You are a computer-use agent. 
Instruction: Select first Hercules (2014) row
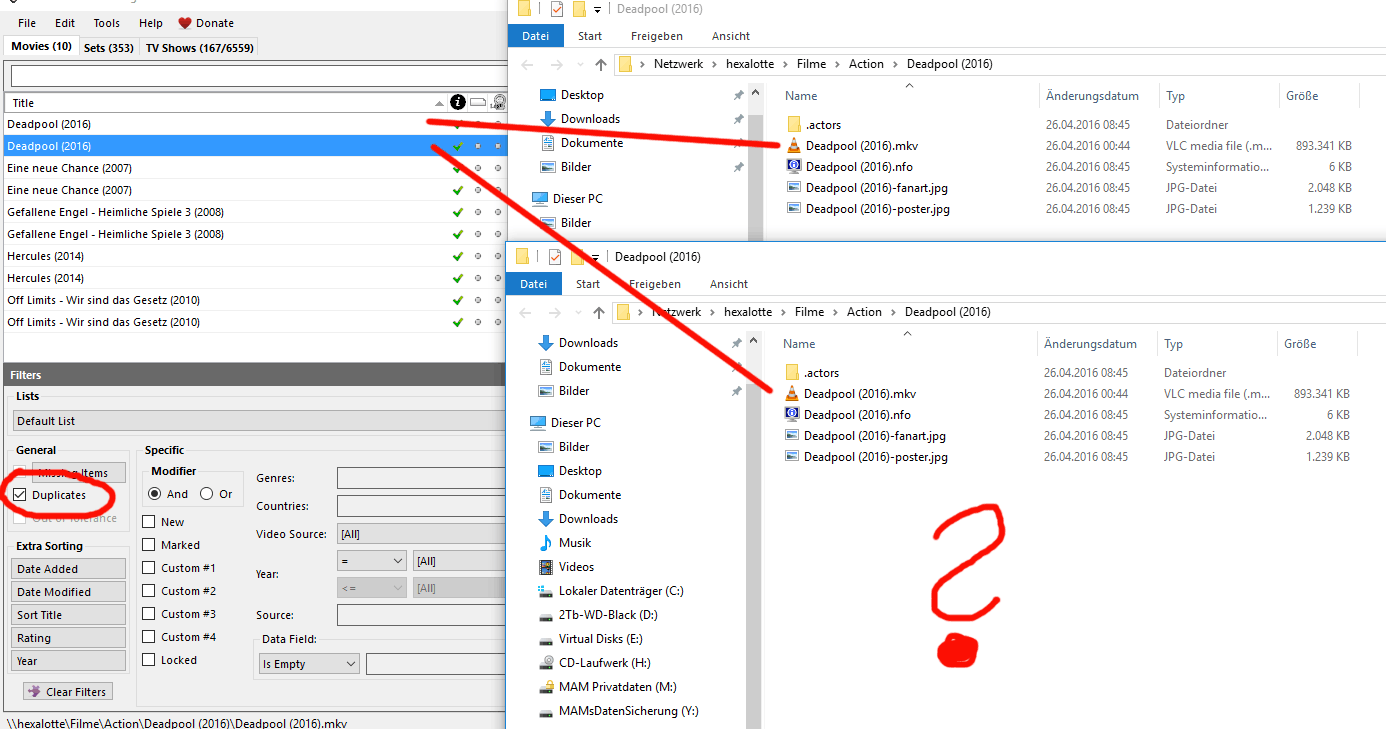pyautogui.click(x=255, y=256)
